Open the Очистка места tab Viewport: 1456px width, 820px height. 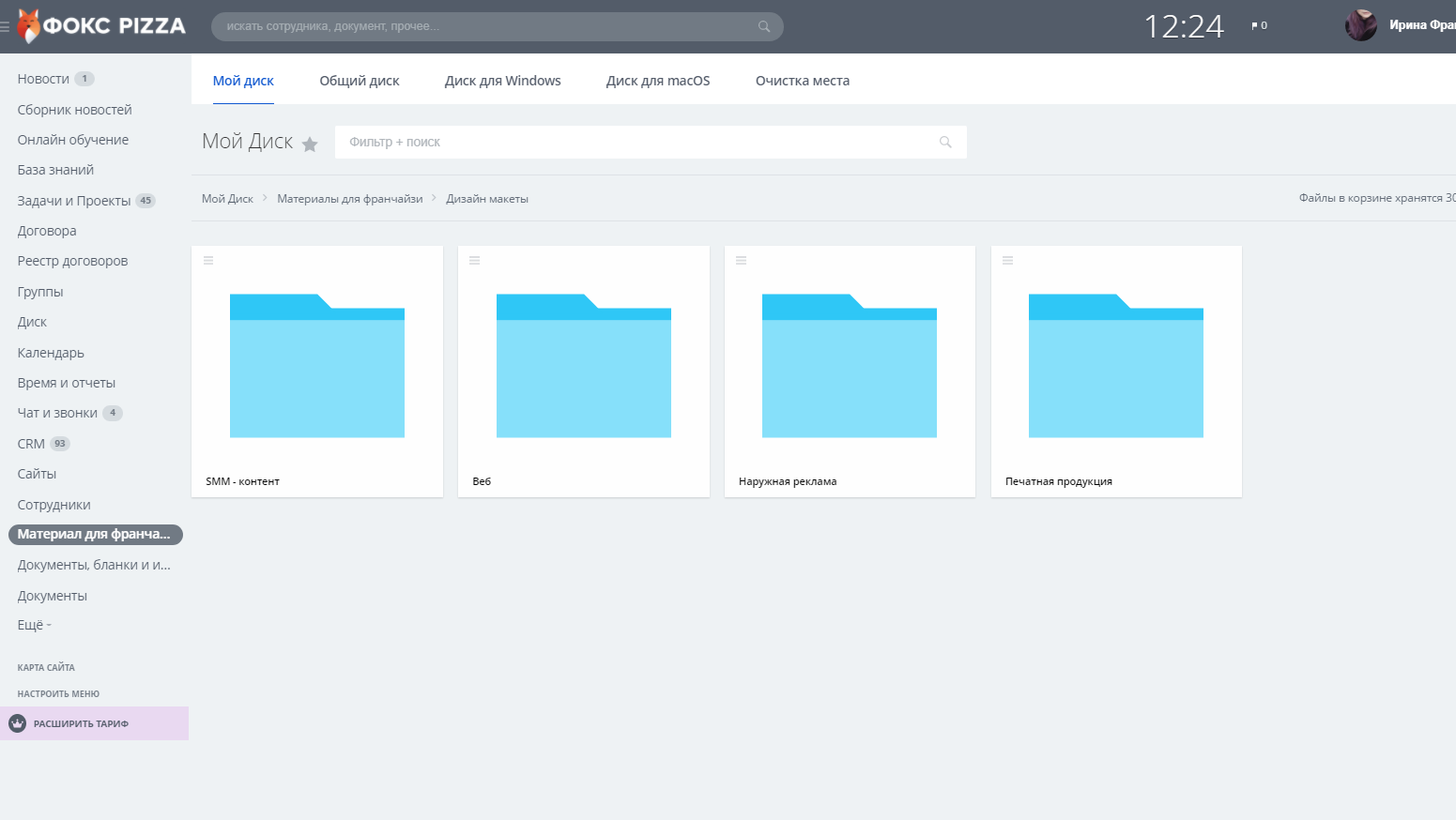[803, 81]
